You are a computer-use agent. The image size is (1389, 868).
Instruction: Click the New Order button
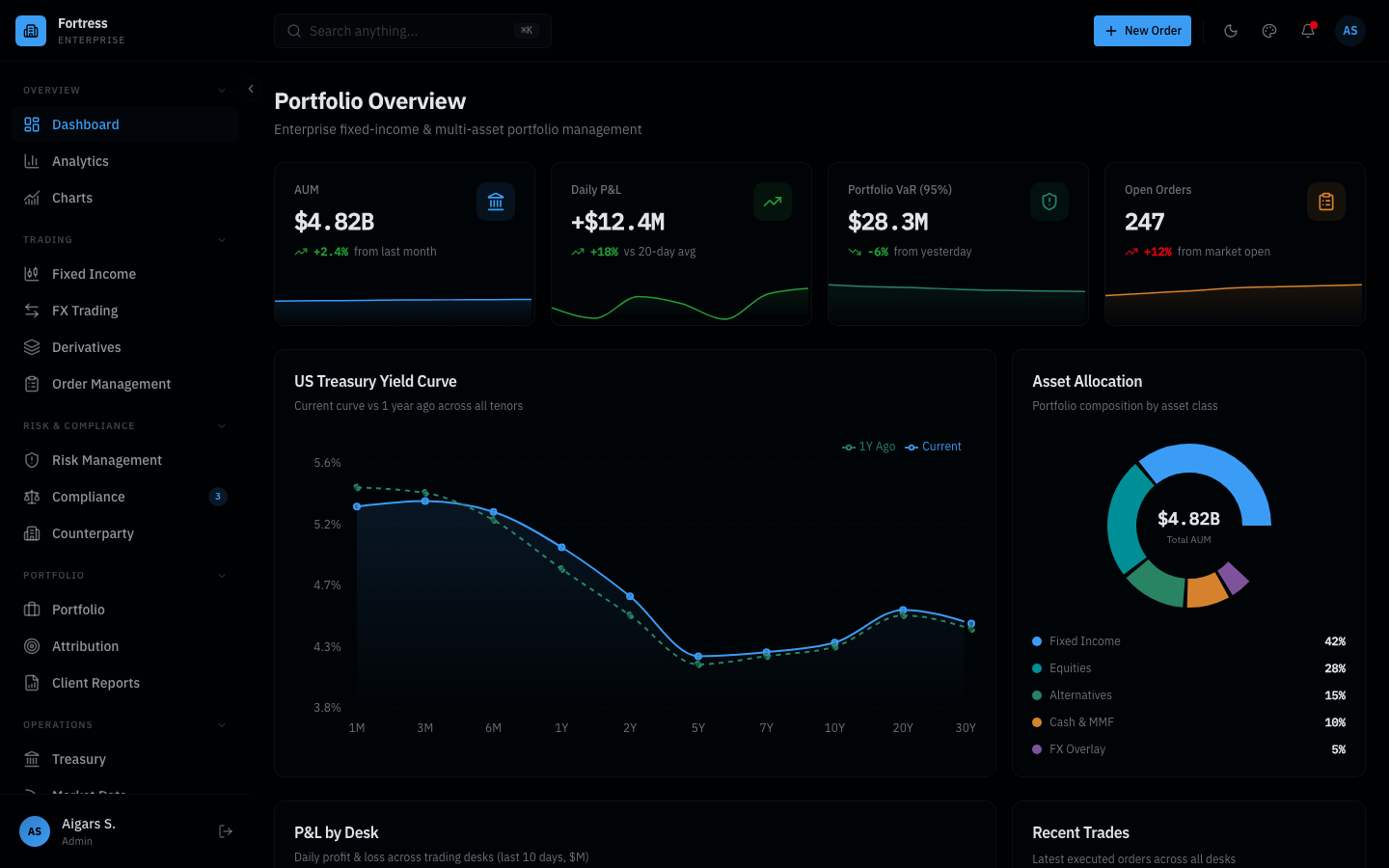point(1142,31)
